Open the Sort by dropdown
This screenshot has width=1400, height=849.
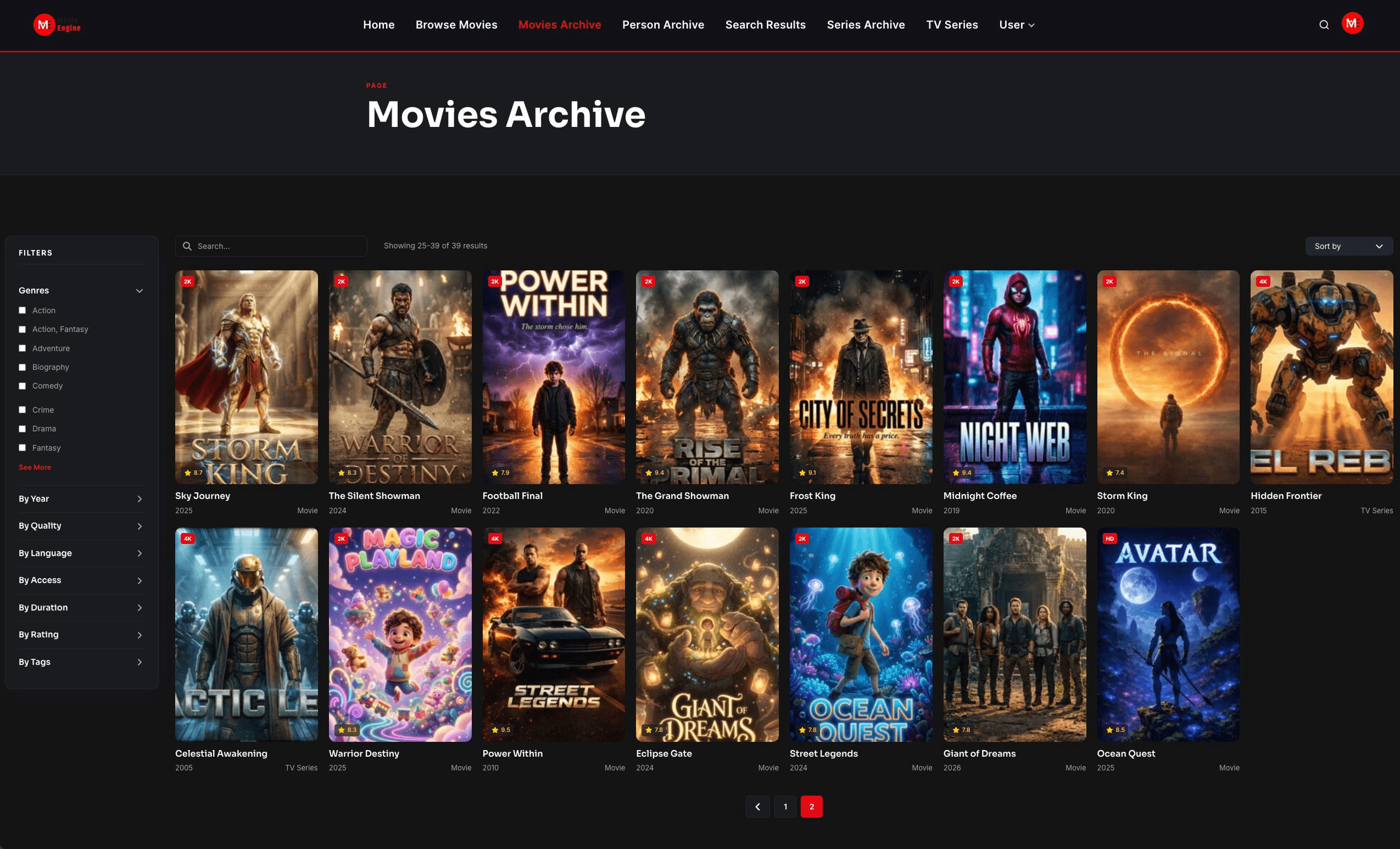coord(1348,246)
